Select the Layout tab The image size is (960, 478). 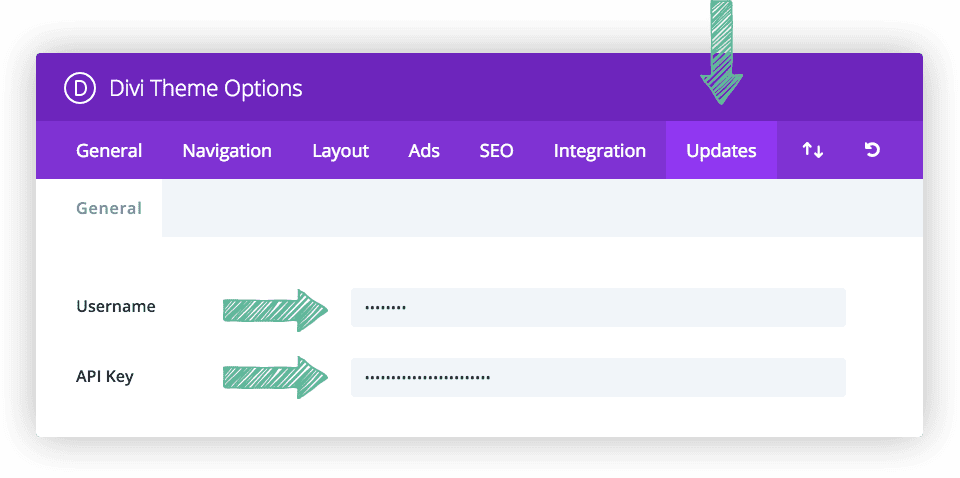(x=340, y=151)
